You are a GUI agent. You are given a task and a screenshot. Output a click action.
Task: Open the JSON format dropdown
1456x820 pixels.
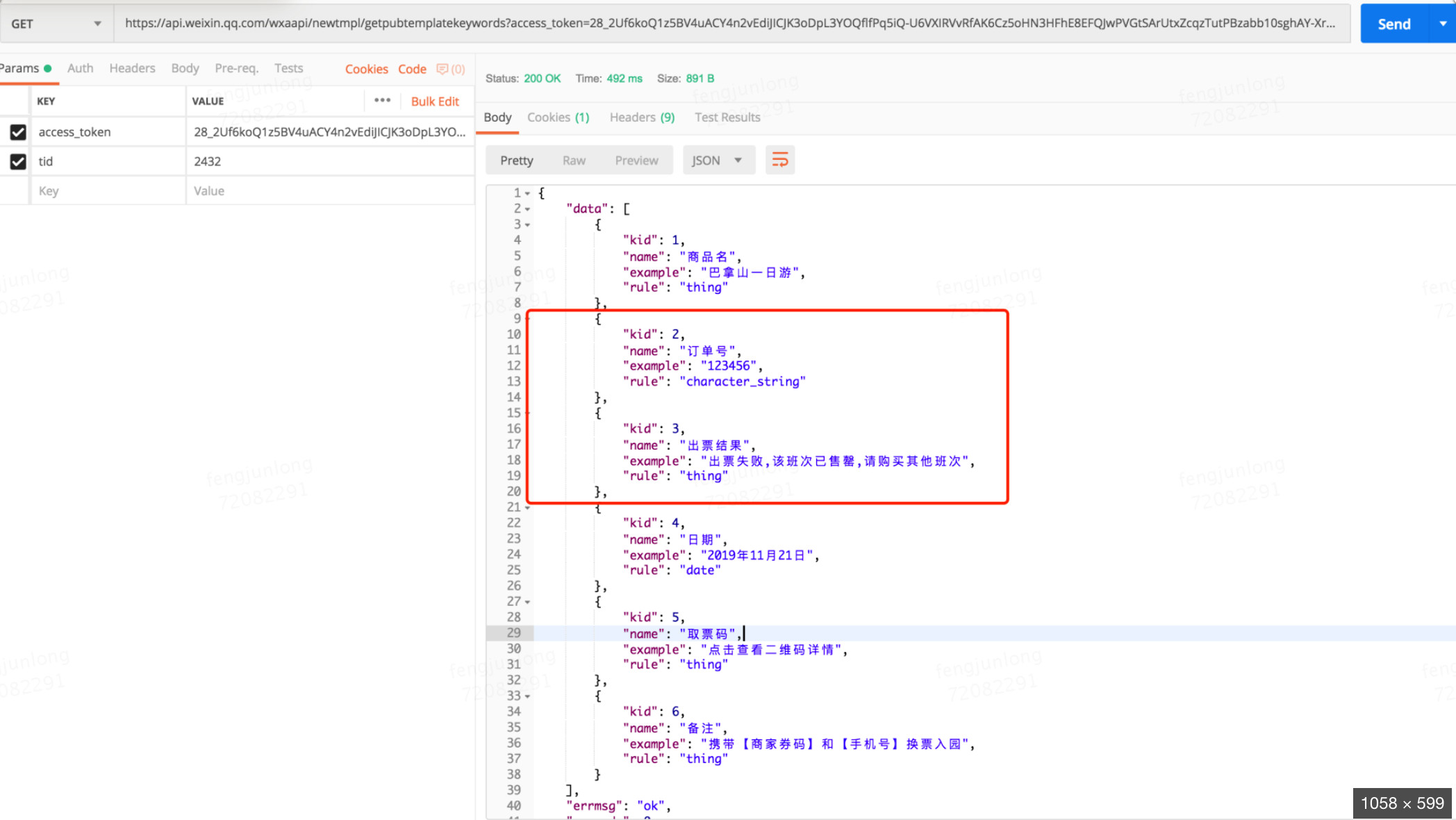(x=718, y=161)
